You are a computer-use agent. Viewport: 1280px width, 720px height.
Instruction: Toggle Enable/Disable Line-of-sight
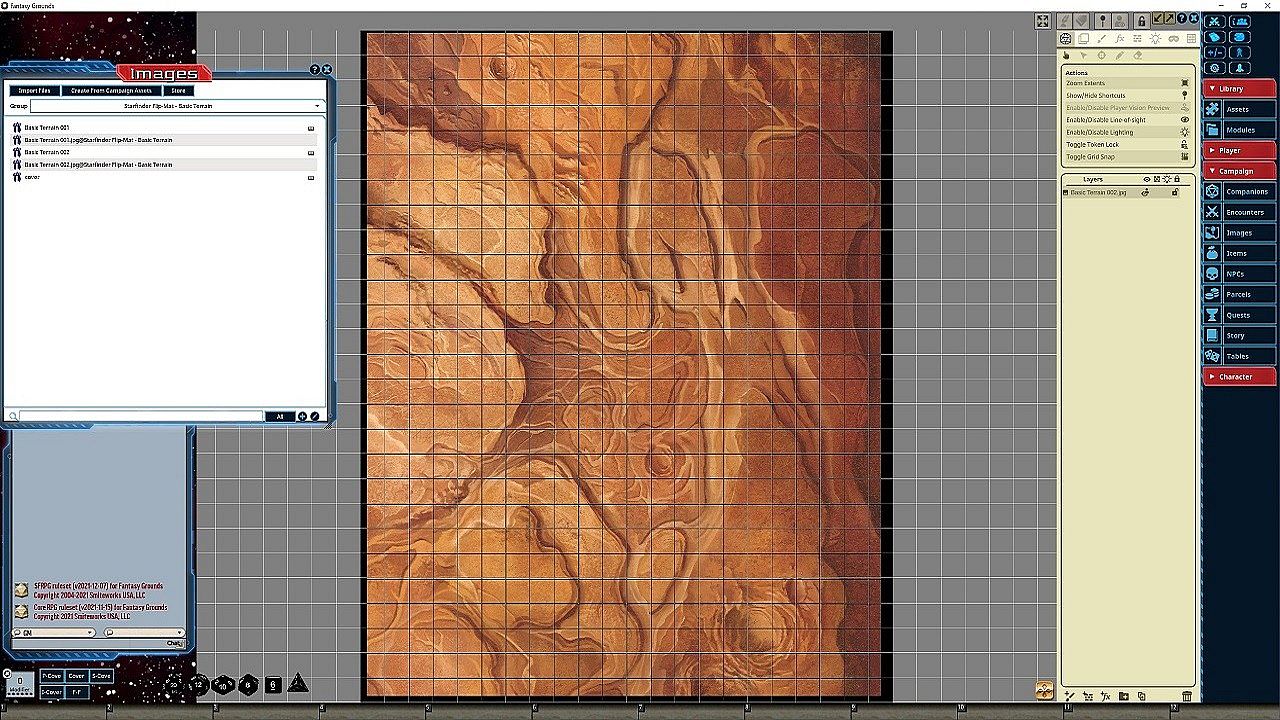point(1185,120)
